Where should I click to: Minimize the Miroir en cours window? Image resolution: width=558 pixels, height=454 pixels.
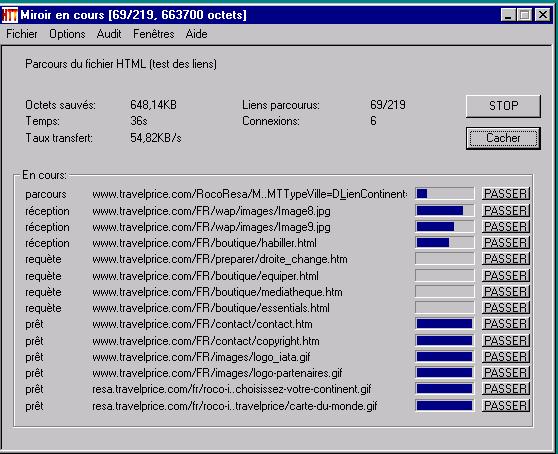point(508,15)
